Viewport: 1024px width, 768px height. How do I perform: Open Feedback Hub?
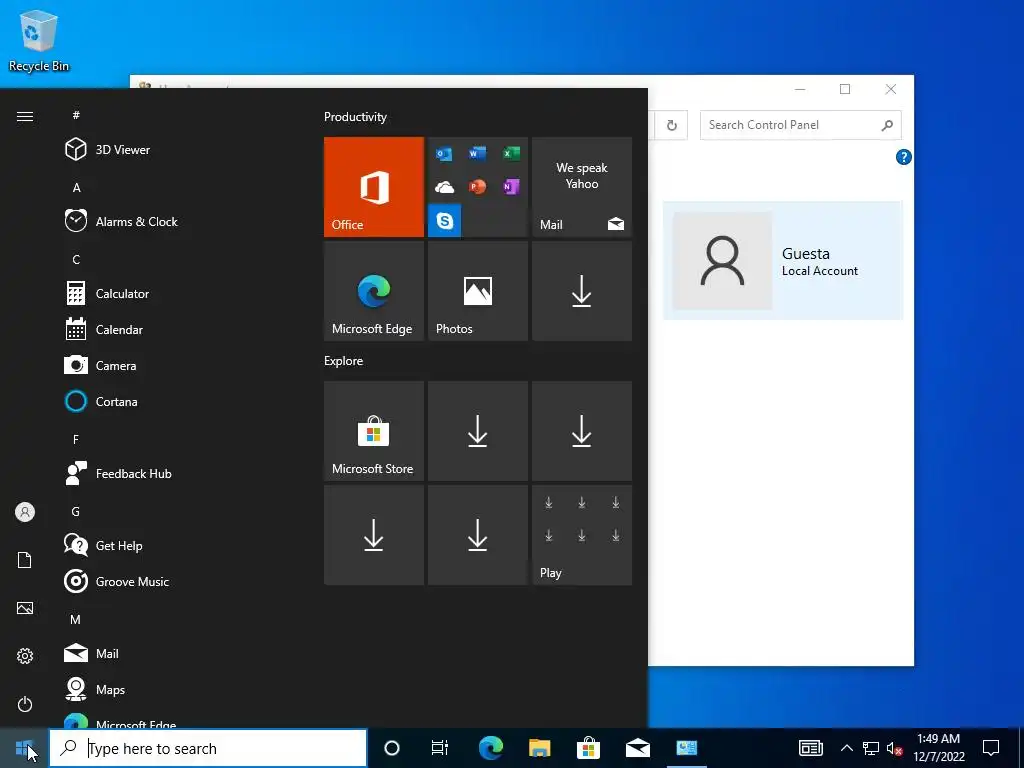[x=118, y=473]
